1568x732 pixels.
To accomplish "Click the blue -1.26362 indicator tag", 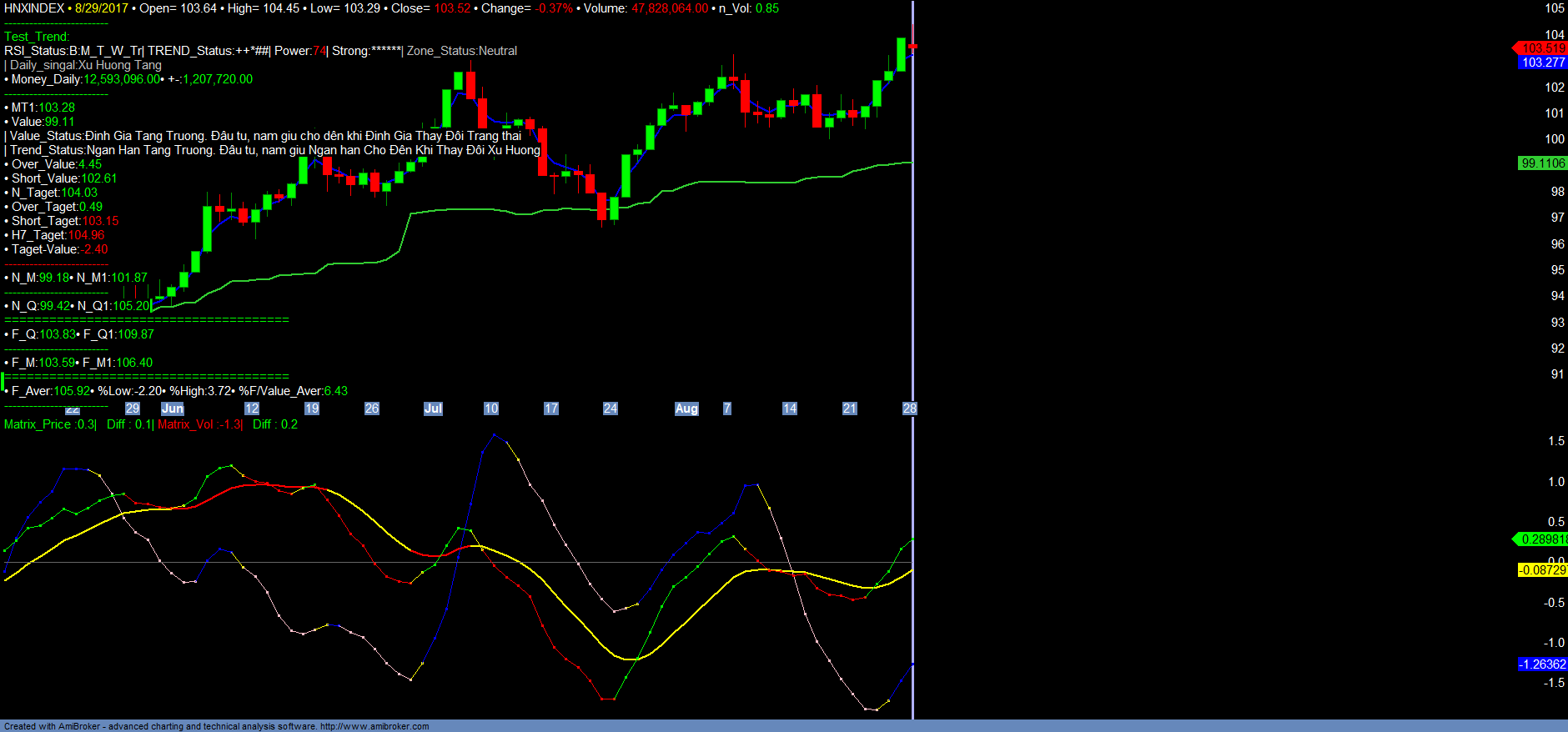I will coord(1542,664).
